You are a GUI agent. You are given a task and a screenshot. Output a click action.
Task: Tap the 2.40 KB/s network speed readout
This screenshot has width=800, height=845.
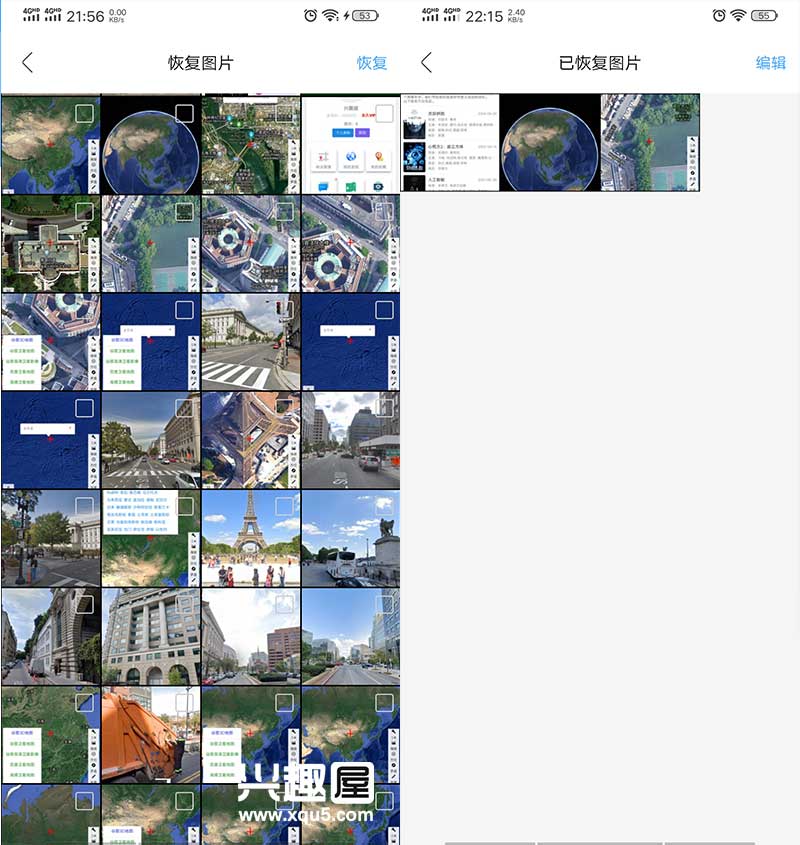click(516, 16)
